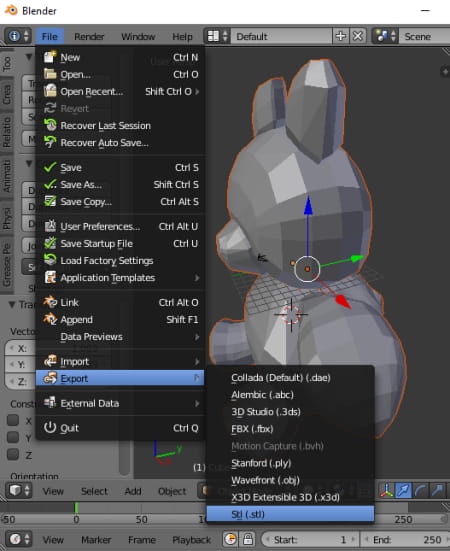This screenshot has height=551, width=450.
Task: Collapse the Translate operator panel
Action: point(12,304)
